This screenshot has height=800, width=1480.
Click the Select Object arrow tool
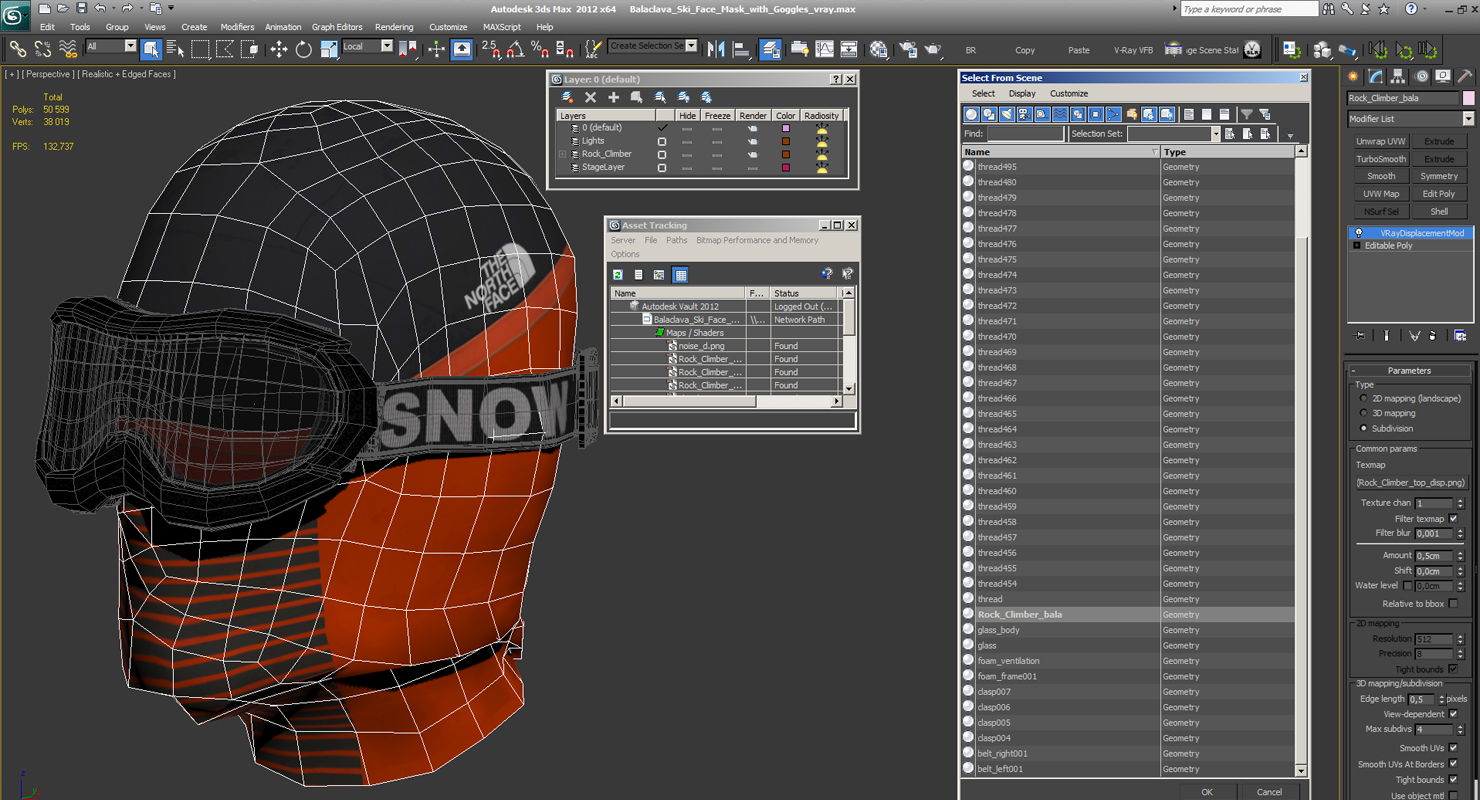151,48
